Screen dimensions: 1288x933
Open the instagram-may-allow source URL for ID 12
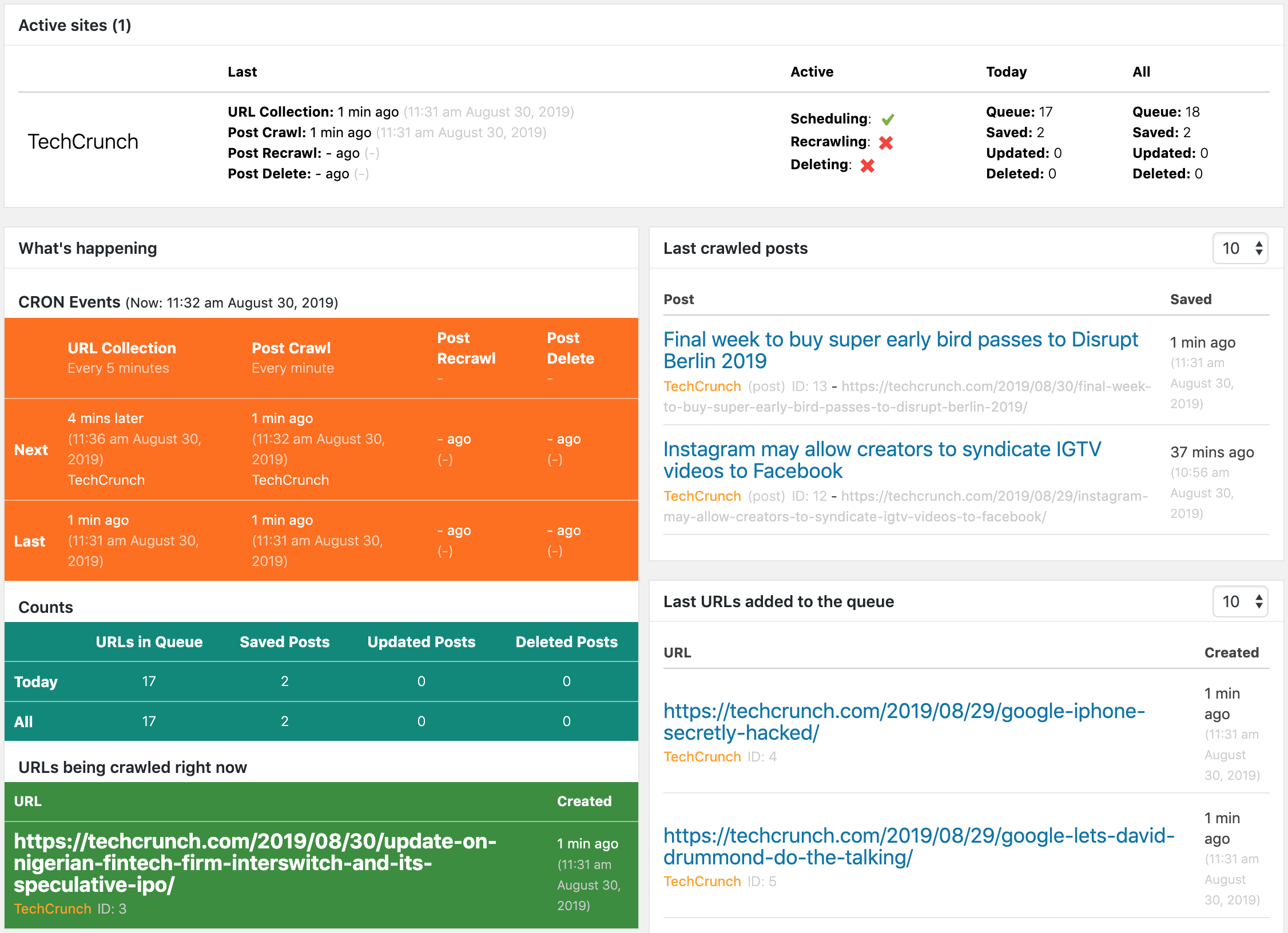906,507
